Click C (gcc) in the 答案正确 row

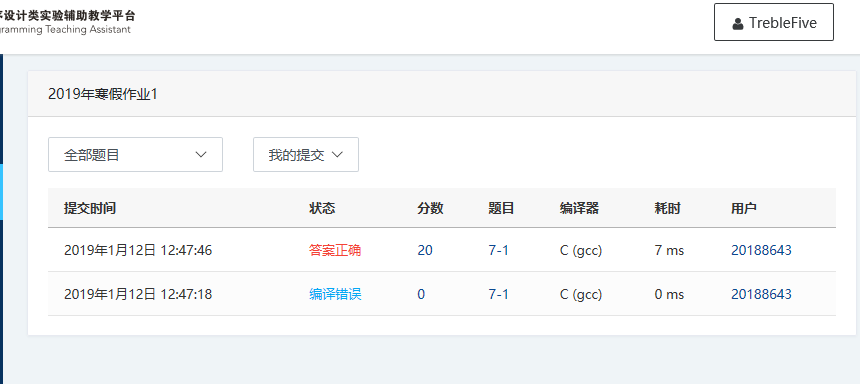pyautogui.click(x=581, y=250)
